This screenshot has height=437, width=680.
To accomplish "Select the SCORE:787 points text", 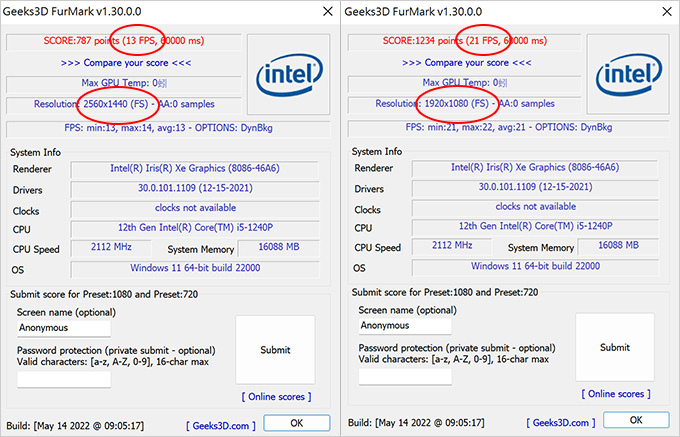I will (81, 41).
